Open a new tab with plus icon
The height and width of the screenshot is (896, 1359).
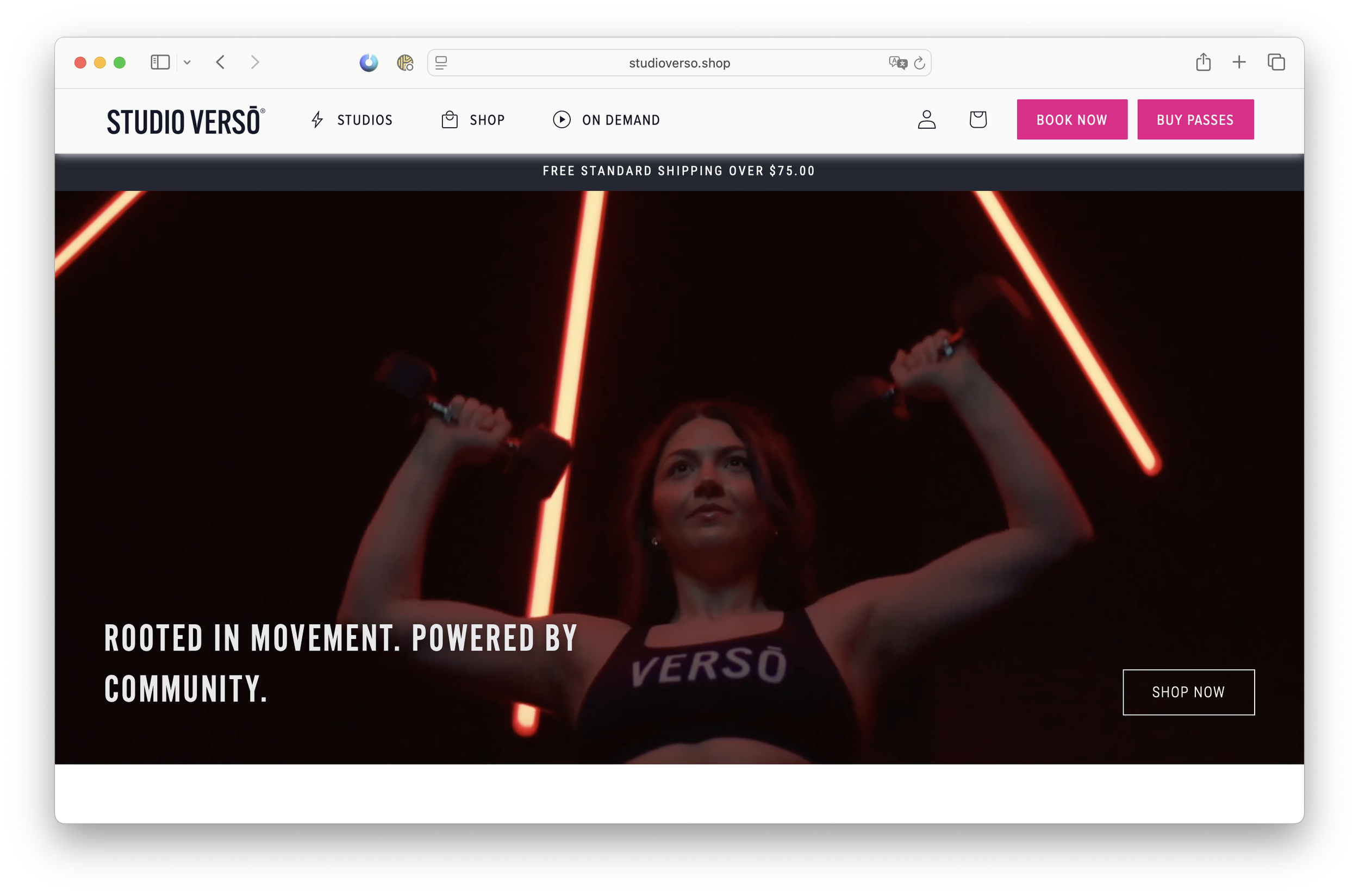pos(1239,62)
